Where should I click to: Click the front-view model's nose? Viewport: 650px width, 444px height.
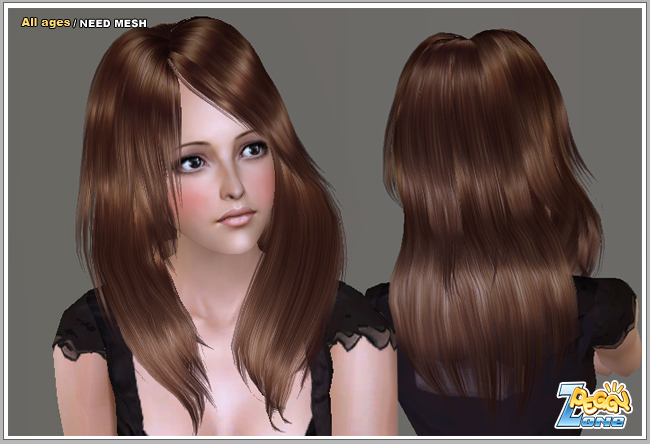[x=230, y=185]
